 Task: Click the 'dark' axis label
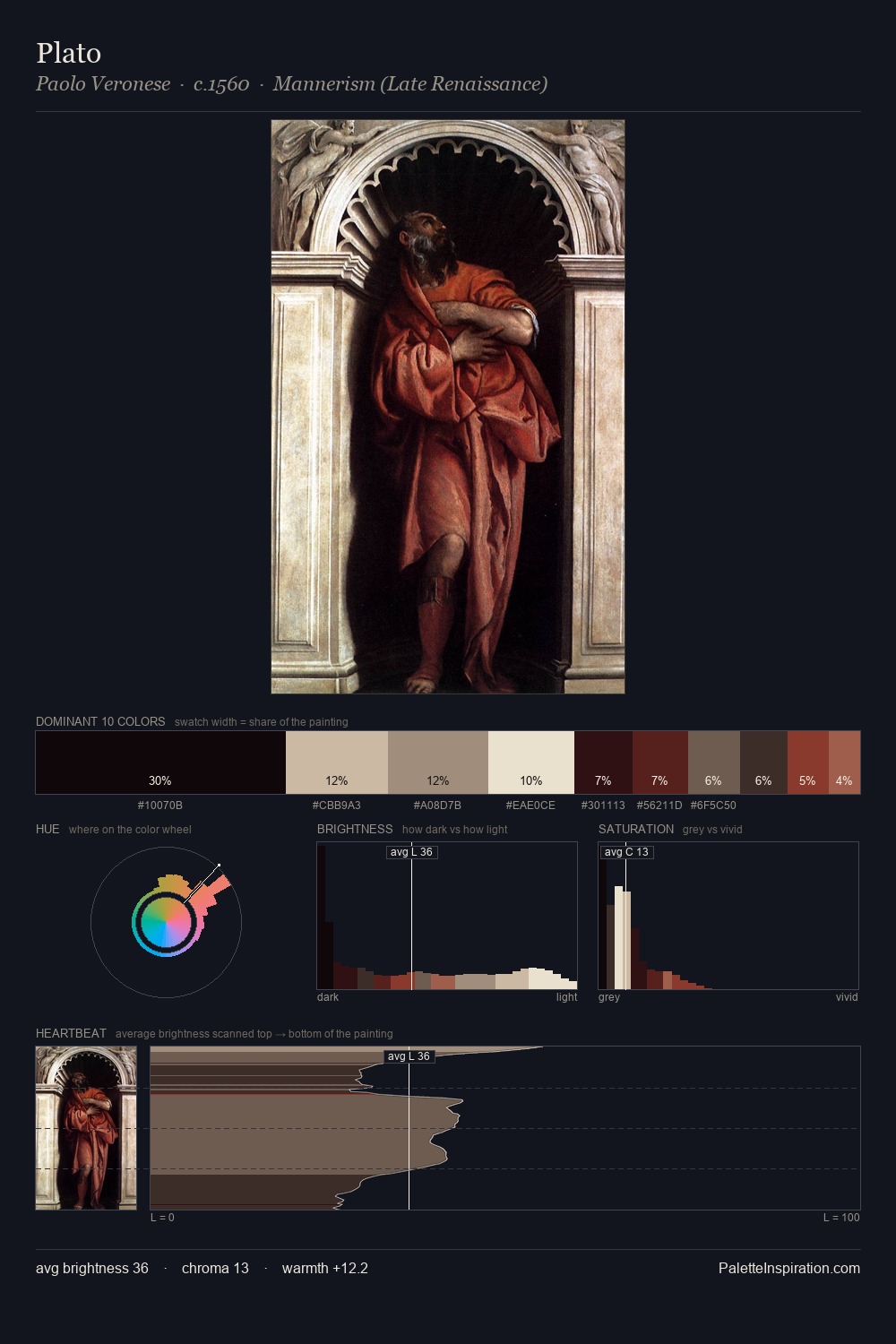click(328, 997)
